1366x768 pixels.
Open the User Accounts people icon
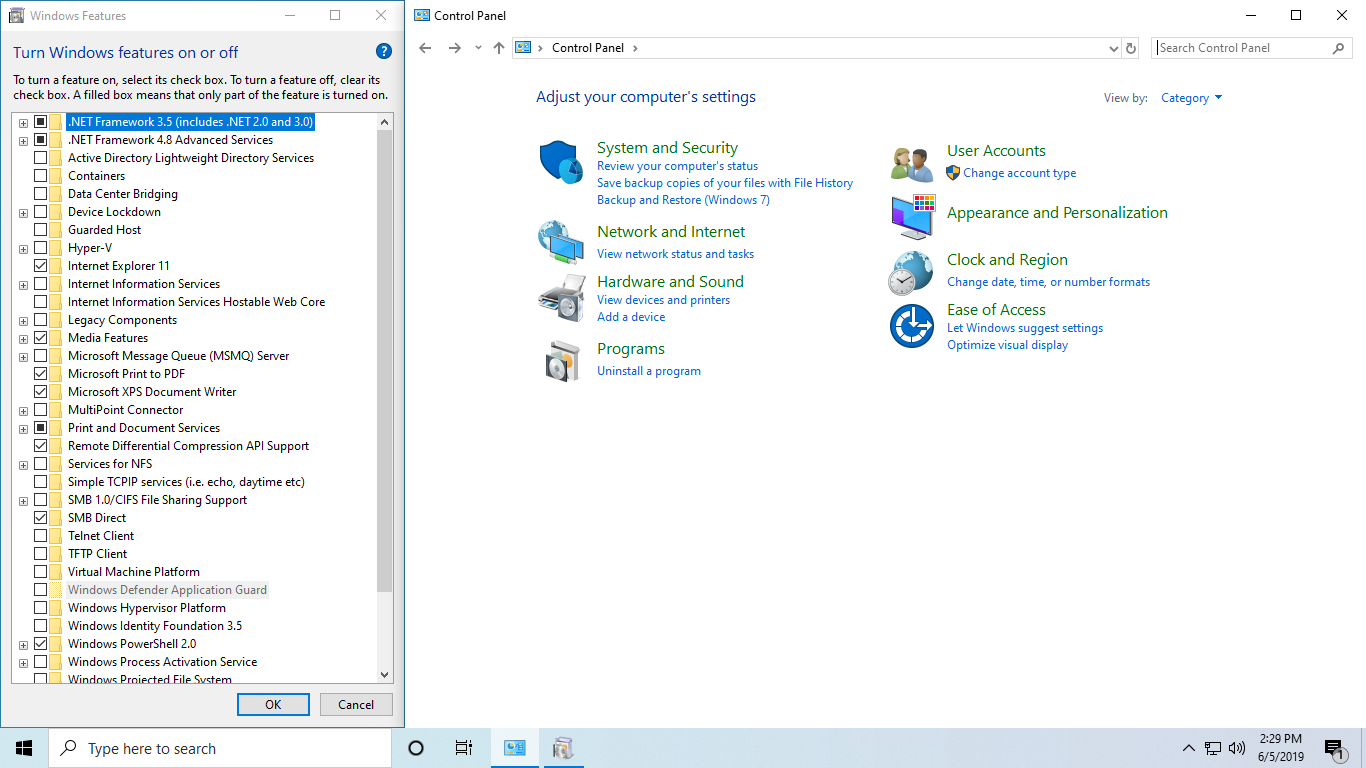pos(912,164)
